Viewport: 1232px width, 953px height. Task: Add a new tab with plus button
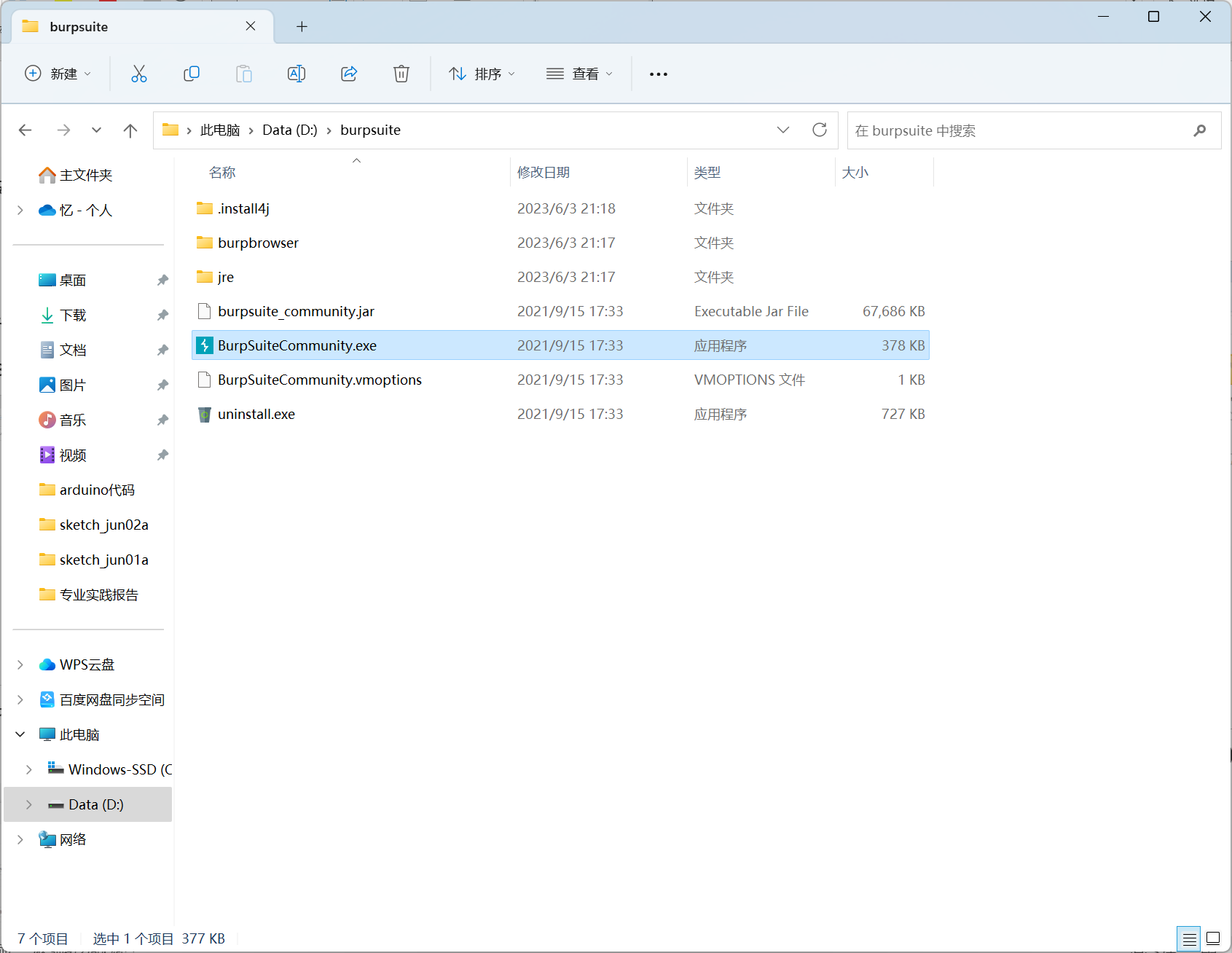[302, 27]
